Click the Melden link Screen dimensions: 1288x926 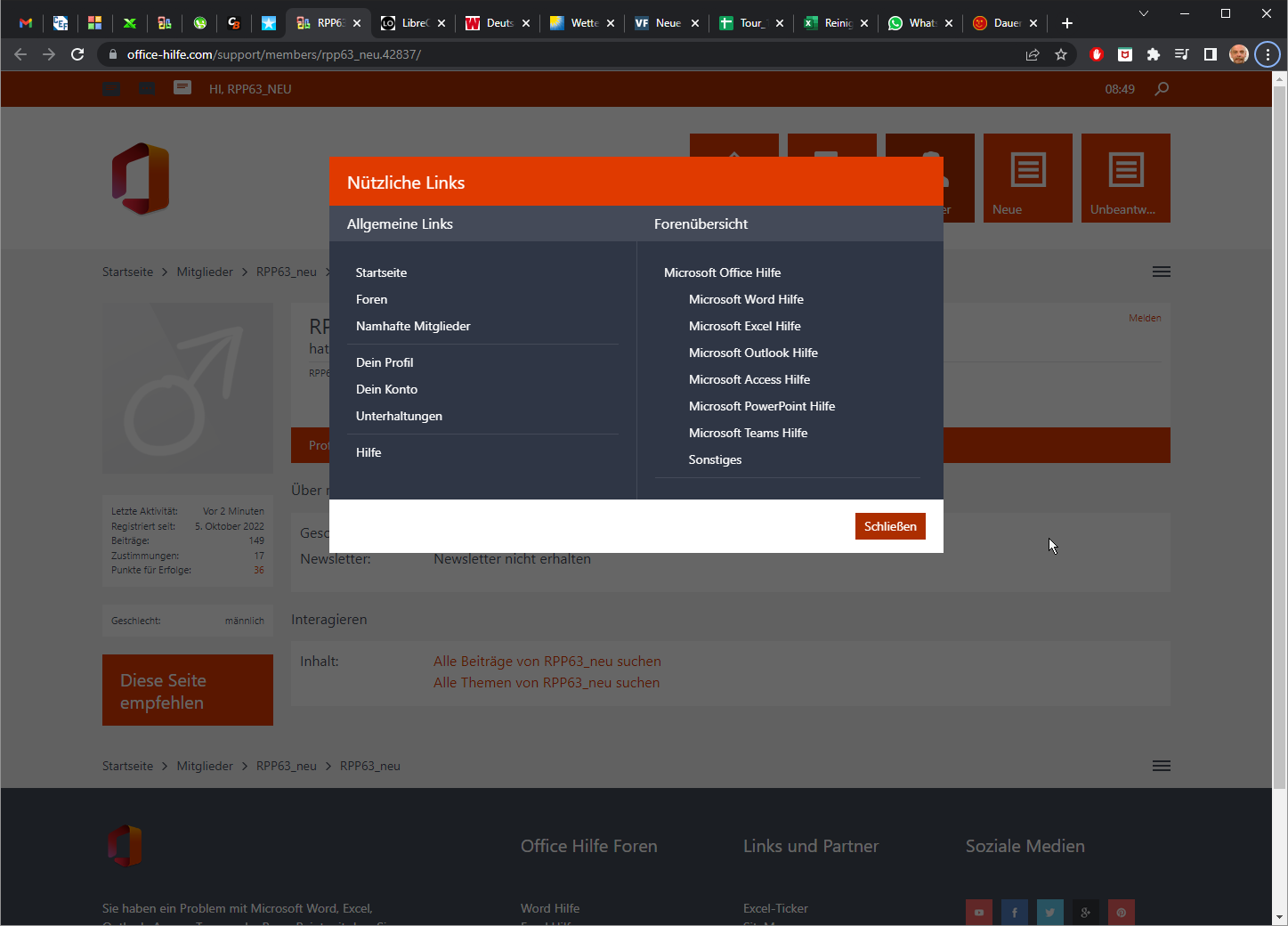[1145, 318]
